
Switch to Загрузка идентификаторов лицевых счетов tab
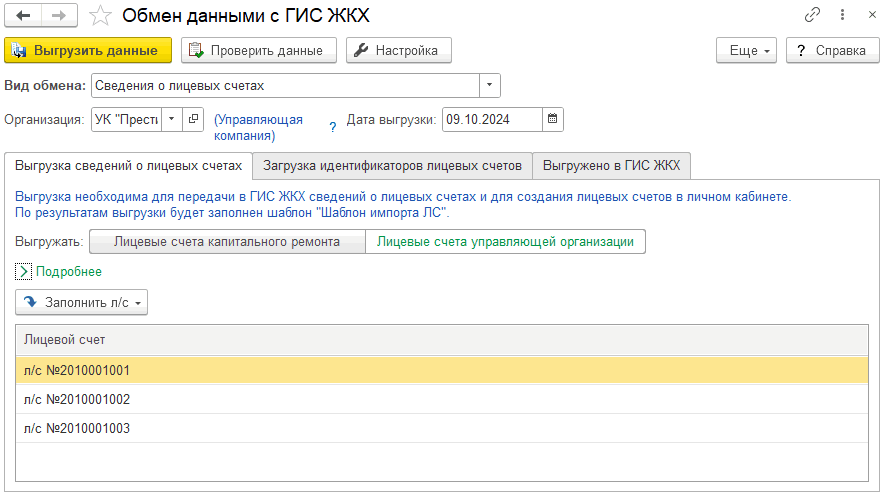[x=392, y=166]
